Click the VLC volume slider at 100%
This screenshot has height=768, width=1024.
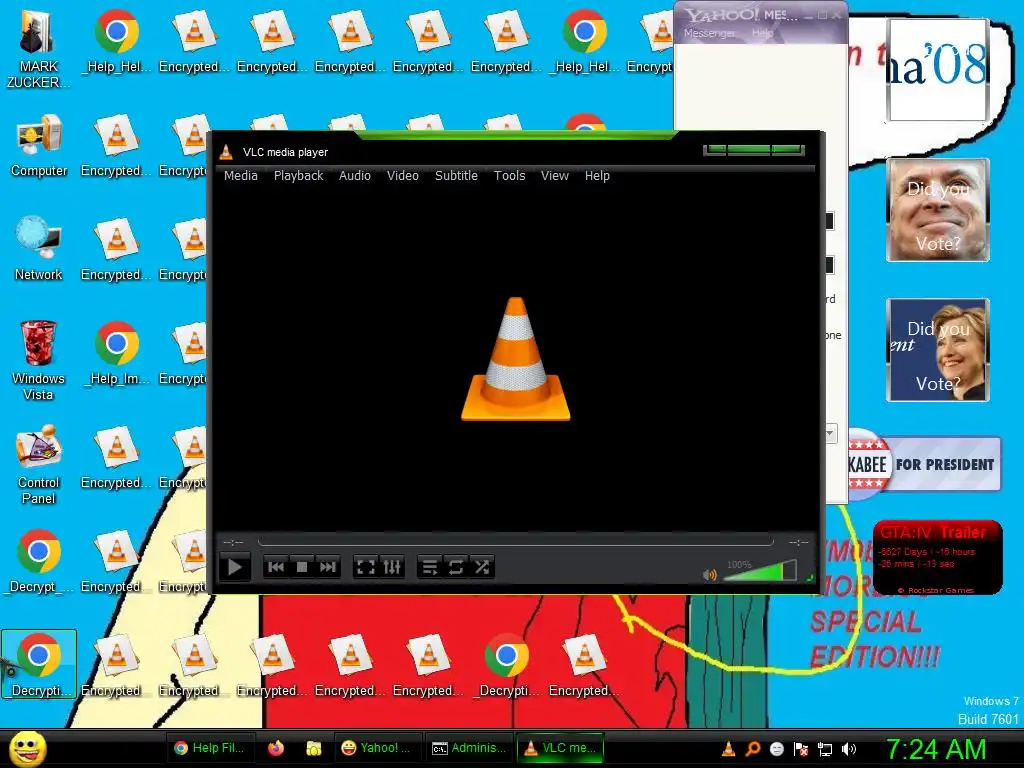(x=760, y=571)
